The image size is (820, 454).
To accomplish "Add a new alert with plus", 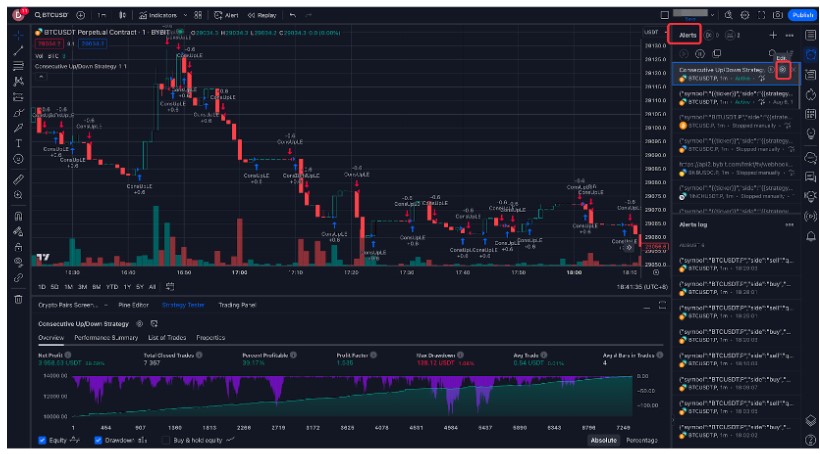I will [x=773, y=35].
